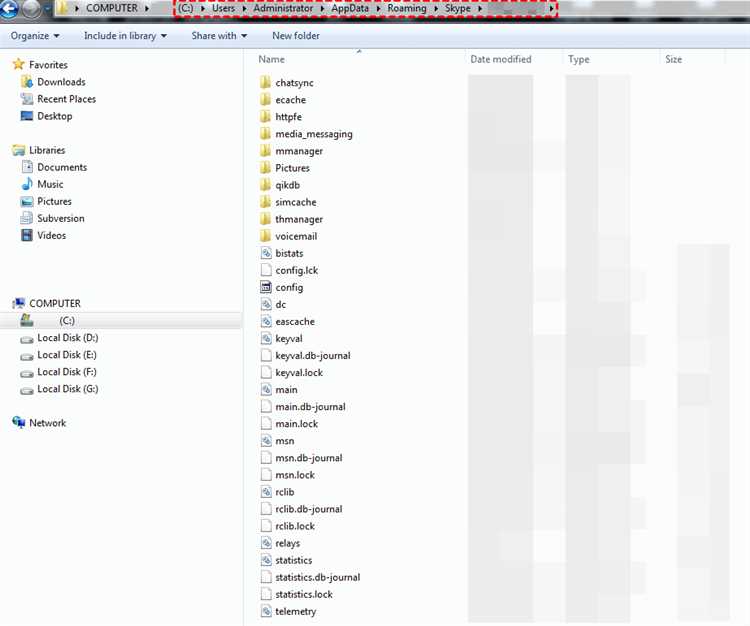The image size is (750, 626).
Task: Open Desktop in Favorites
Action: click(x=55, y=116)
